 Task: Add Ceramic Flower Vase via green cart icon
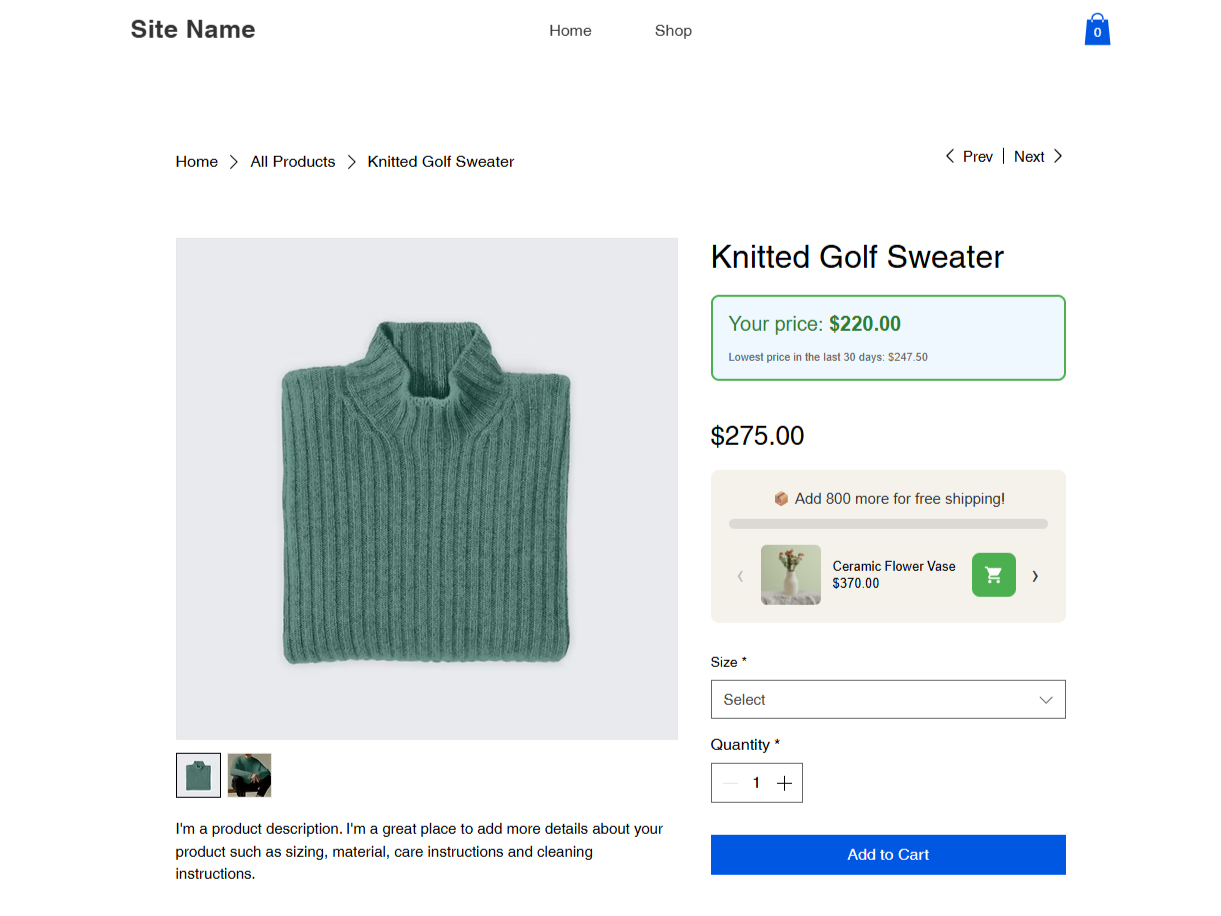point(993,575)
